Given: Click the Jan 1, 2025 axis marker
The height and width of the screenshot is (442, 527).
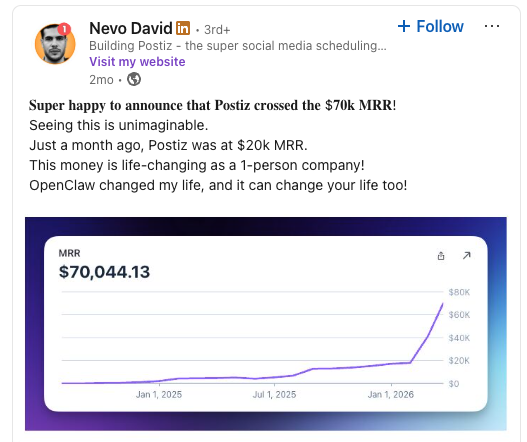Looking at the screenshot, I should point(159,394).
